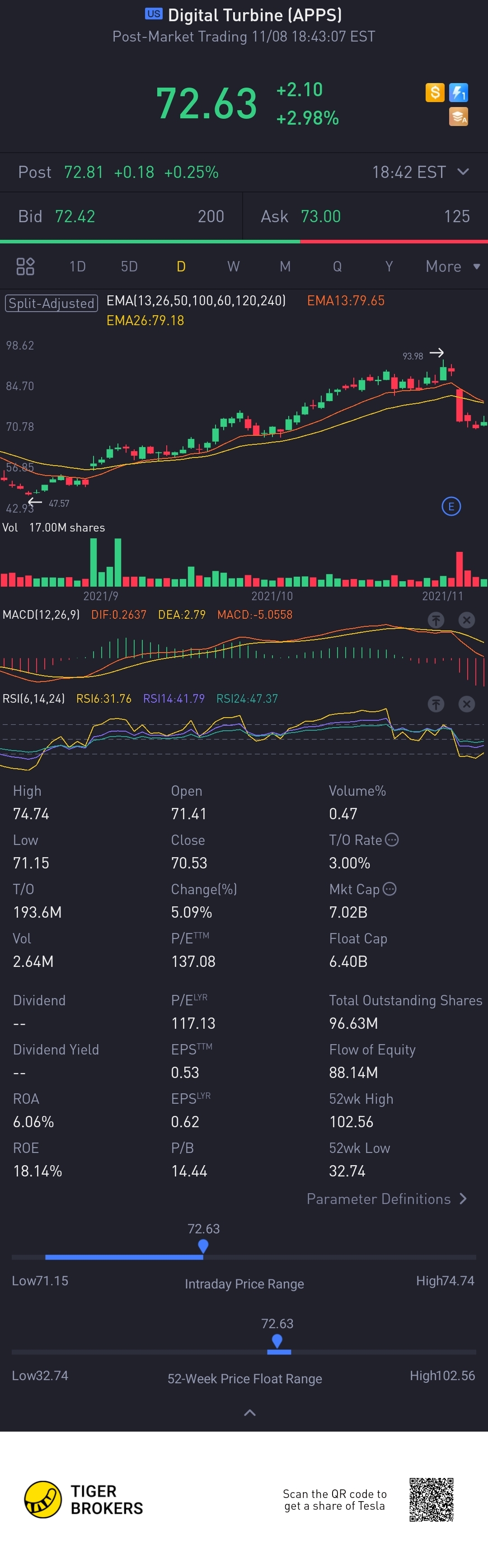Tap the Flow of Equity 88.14M
This screenshot has height=1568, width=488.
pyautogui.click(x=353, y=1072)
